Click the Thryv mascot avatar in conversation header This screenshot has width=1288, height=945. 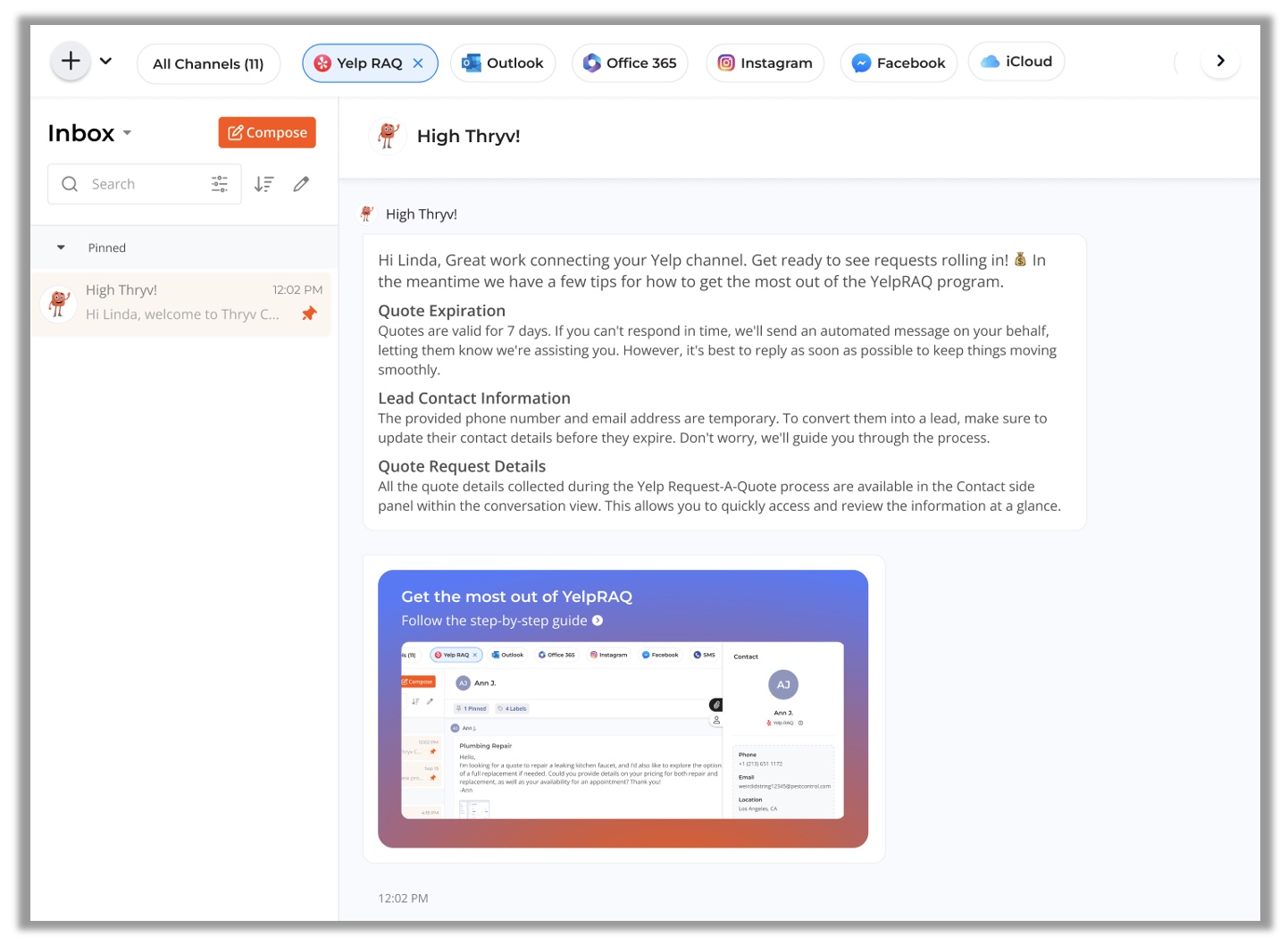(388, 136)
